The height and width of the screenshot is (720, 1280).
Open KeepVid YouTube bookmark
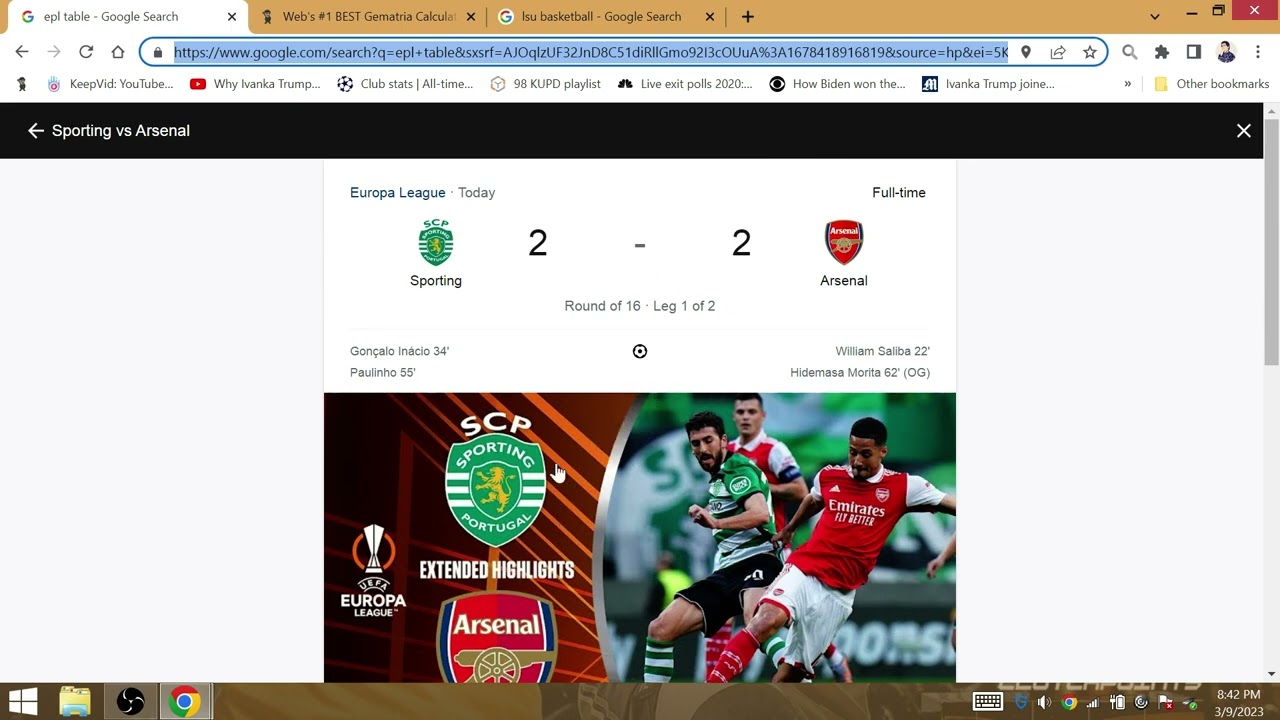[110, 84]
